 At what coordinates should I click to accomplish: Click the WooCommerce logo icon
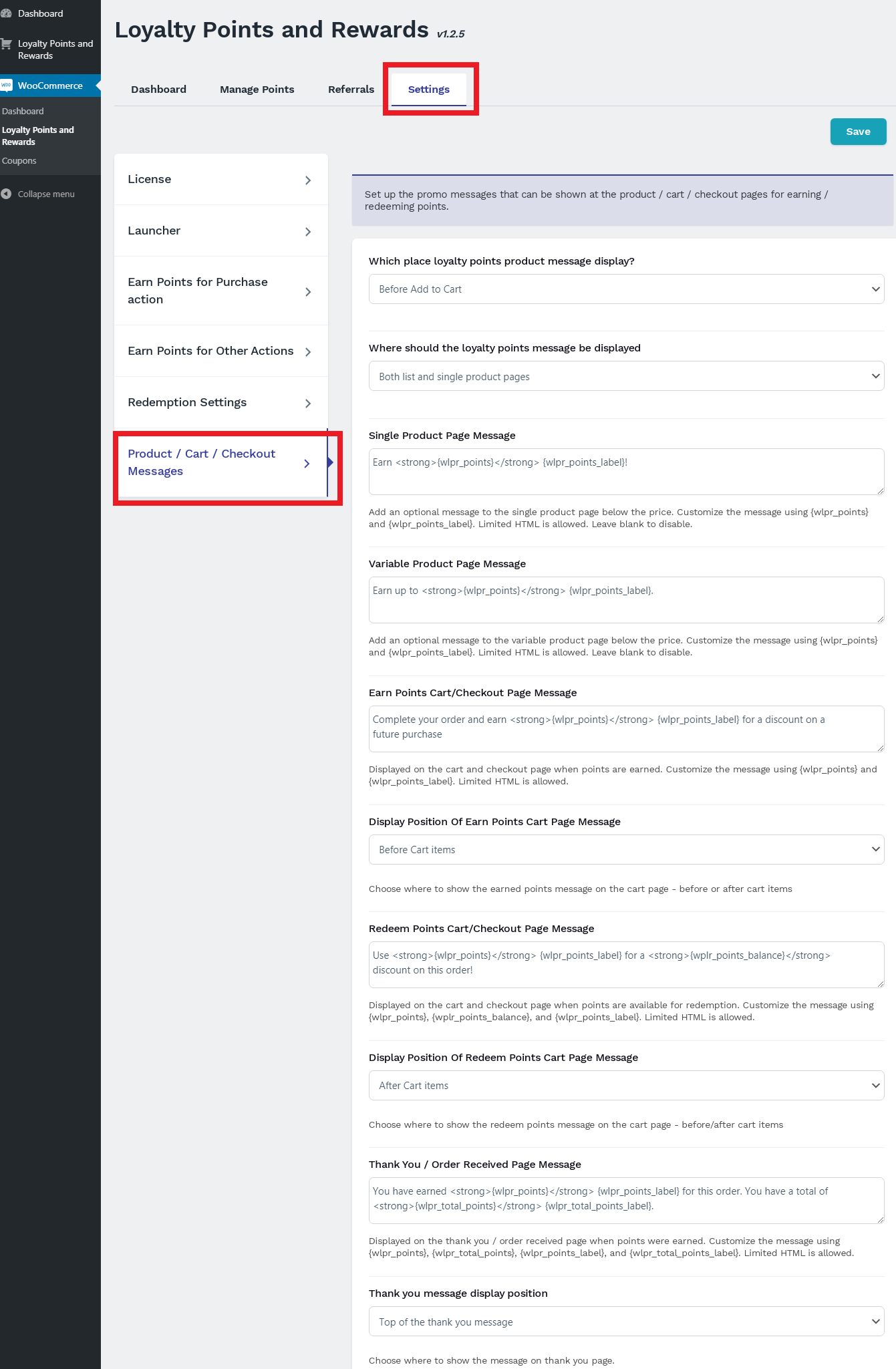(6, 86)
